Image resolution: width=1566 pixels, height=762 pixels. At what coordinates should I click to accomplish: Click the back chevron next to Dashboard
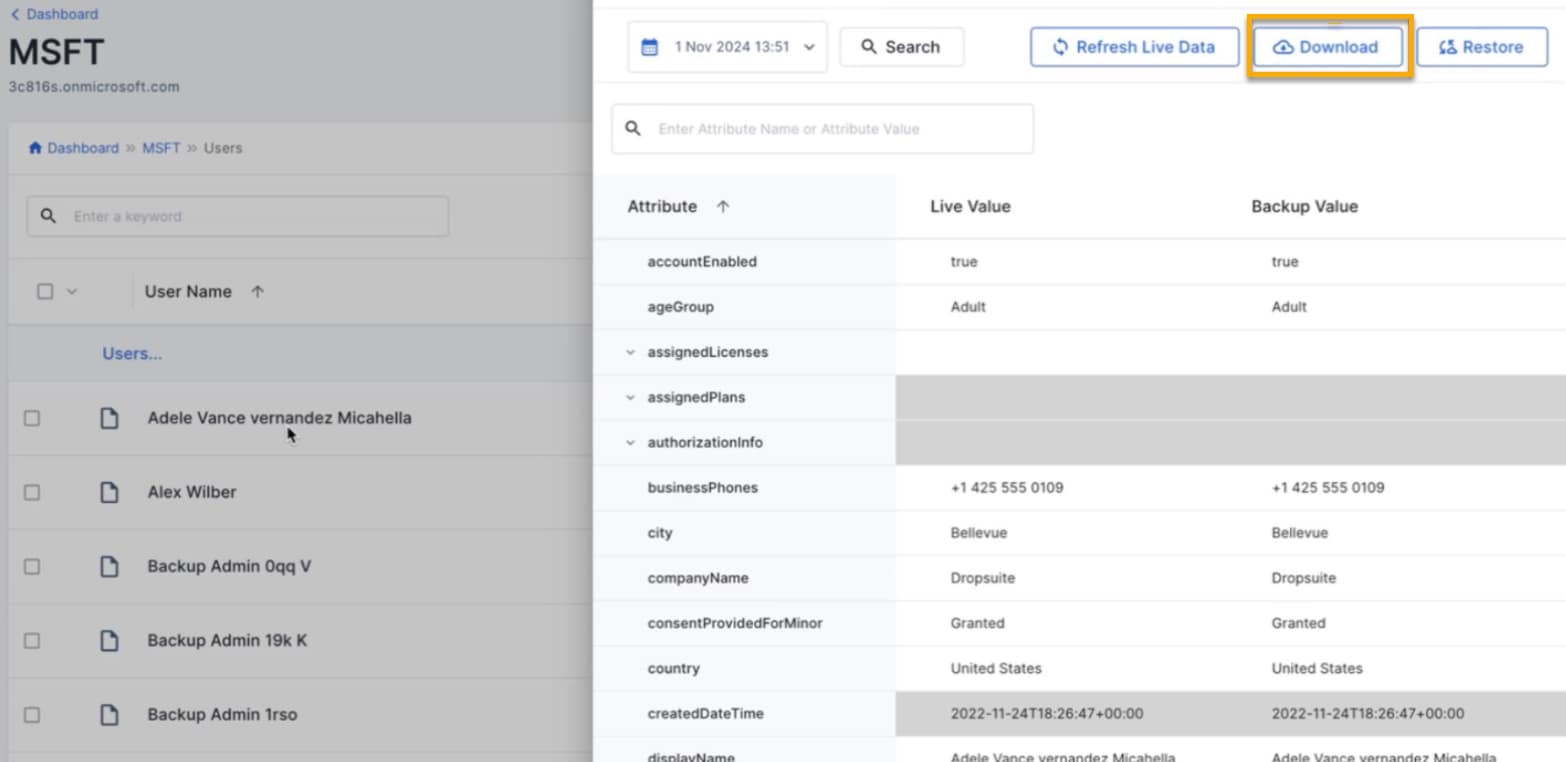[x=14, y=15]
